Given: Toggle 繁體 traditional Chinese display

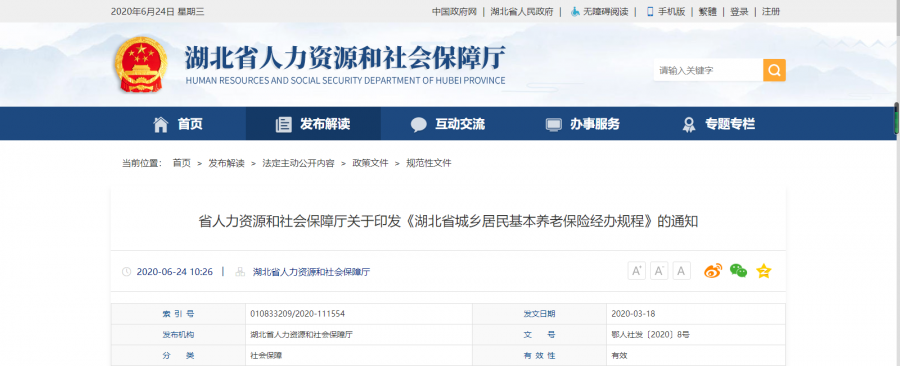Looking at the screenshot, I should pyautogui.click(x=707, y=11).
